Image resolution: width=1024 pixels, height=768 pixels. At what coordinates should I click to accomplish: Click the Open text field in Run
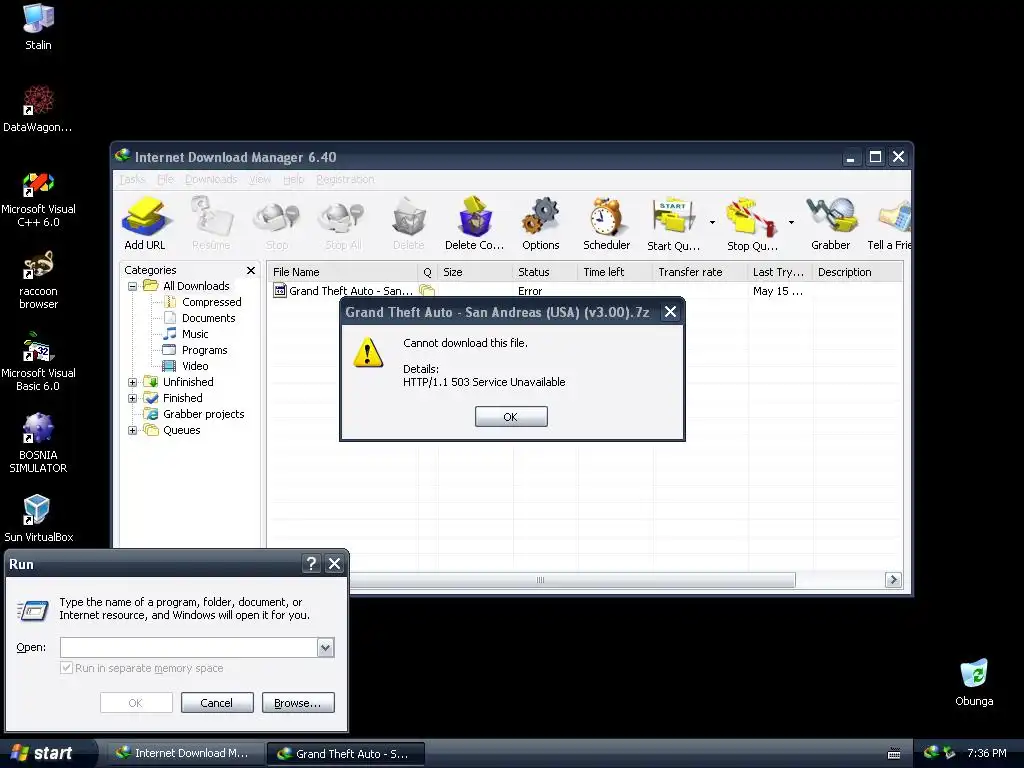click(x=189, y=647)
